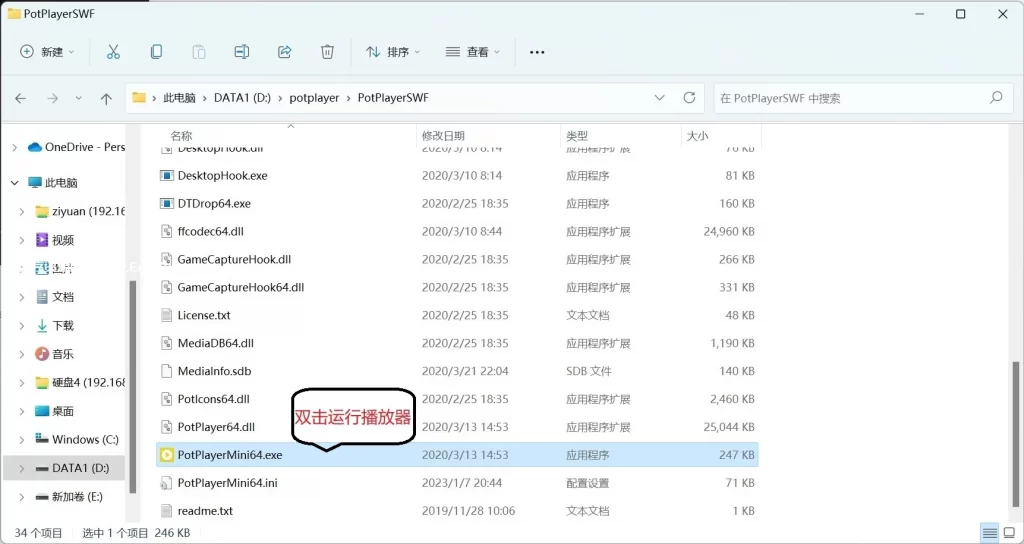Select the PotPlayerMini64.exe file

coord(230,455)
